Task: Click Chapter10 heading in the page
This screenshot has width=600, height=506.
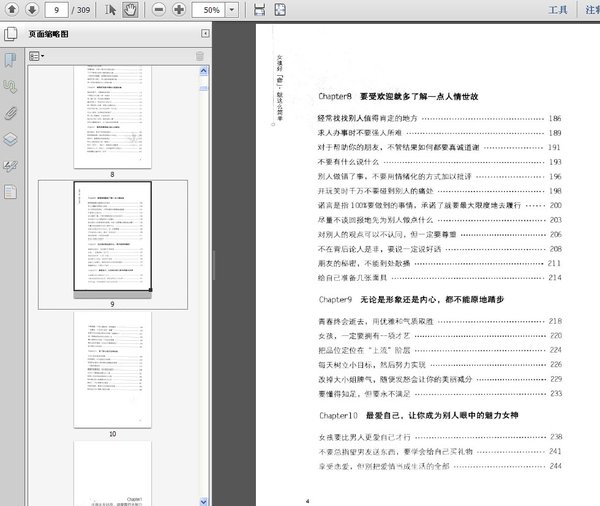Action: [x=419, y=416]
